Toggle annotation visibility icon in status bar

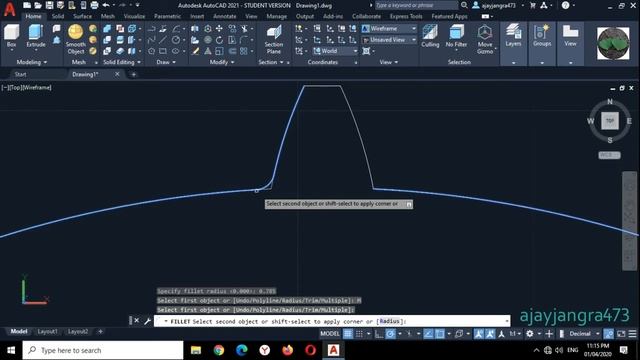[x=479, y=334]
